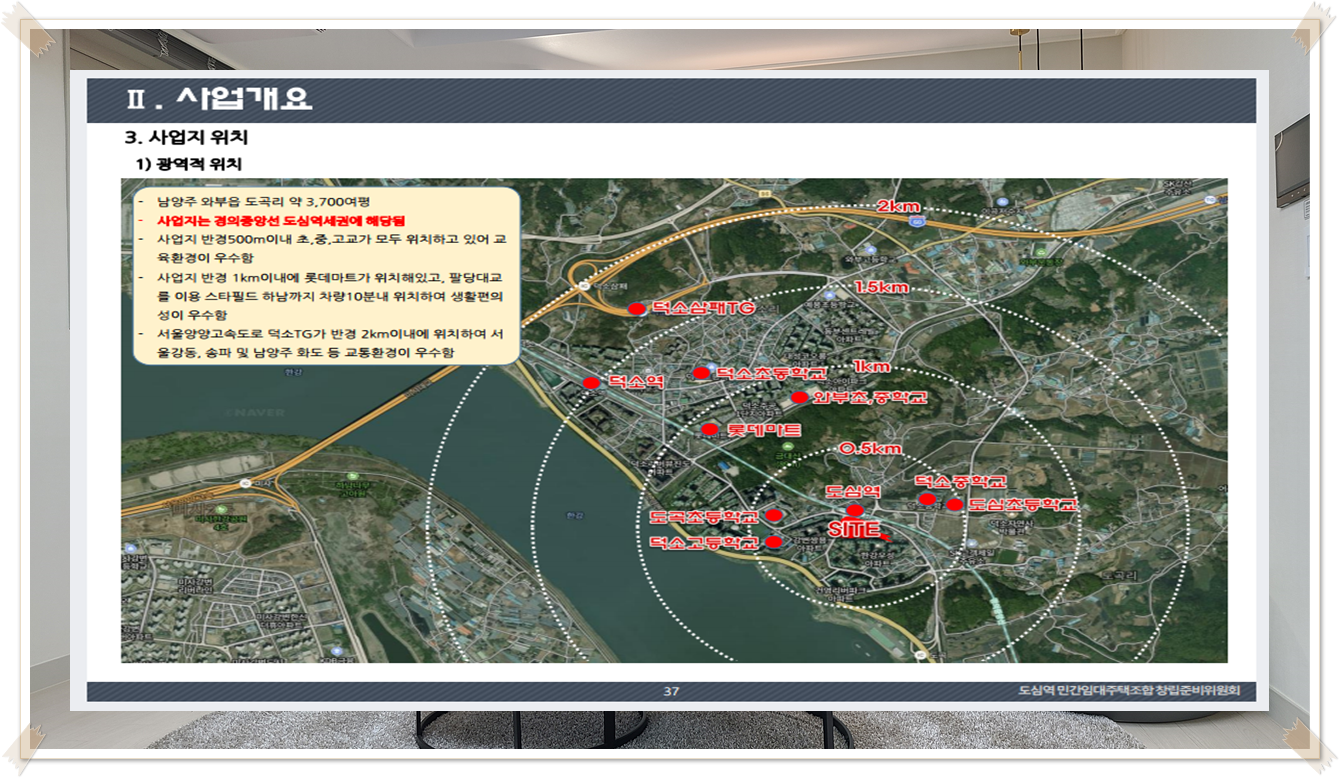Select the red dot below 덕소중학교 label

pos(927,499)
